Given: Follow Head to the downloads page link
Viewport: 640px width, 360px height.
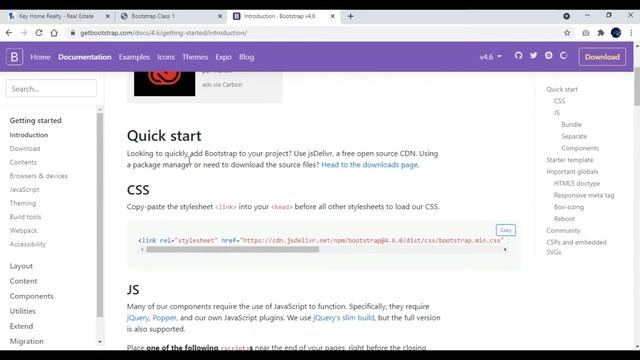Looking at the screenshot, I should (369, 165).
